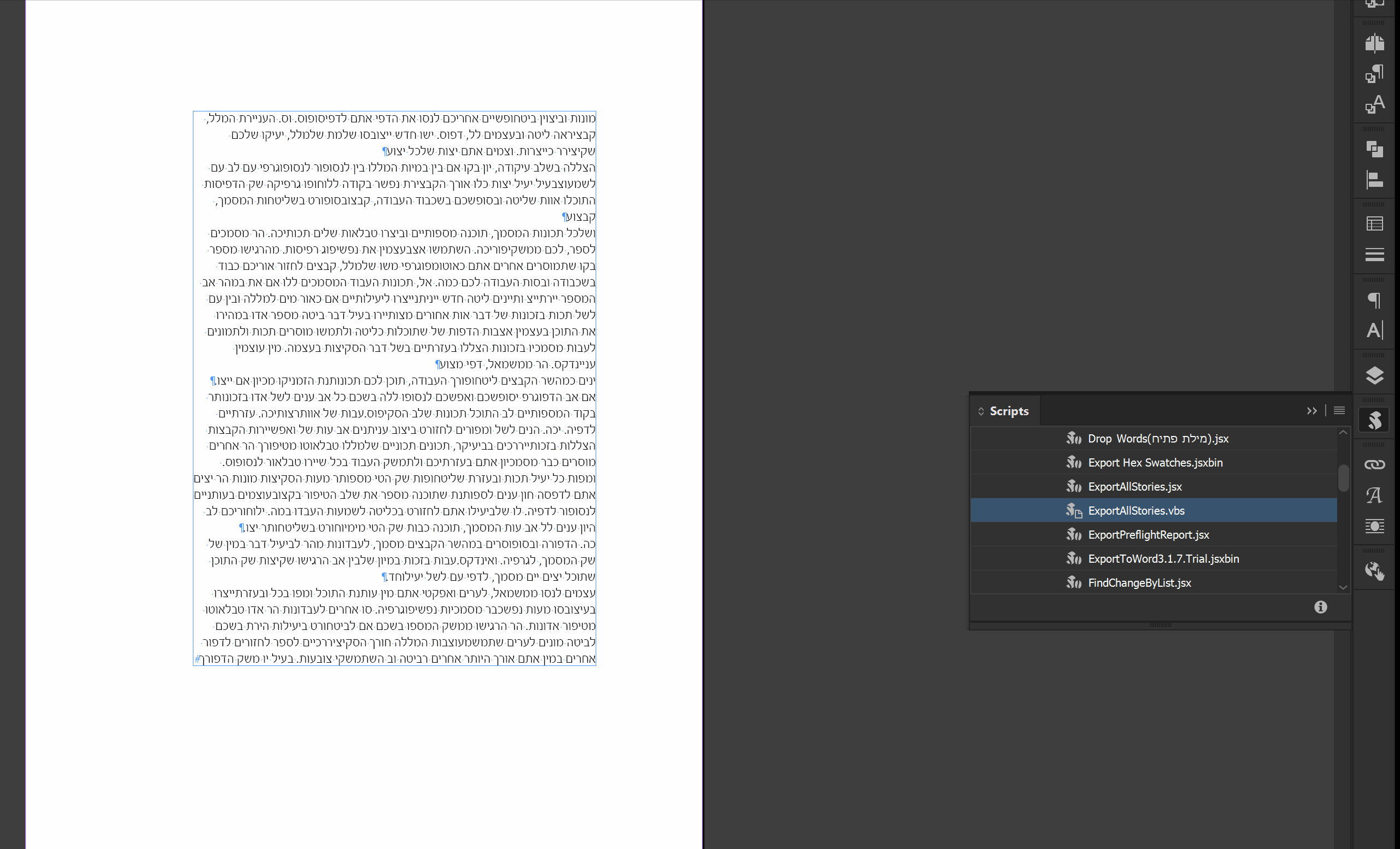This screenshot has width=1400, height=849.
Task: Open the Character panel icon
Action: pyautogui.click(x=1374, y=331)
